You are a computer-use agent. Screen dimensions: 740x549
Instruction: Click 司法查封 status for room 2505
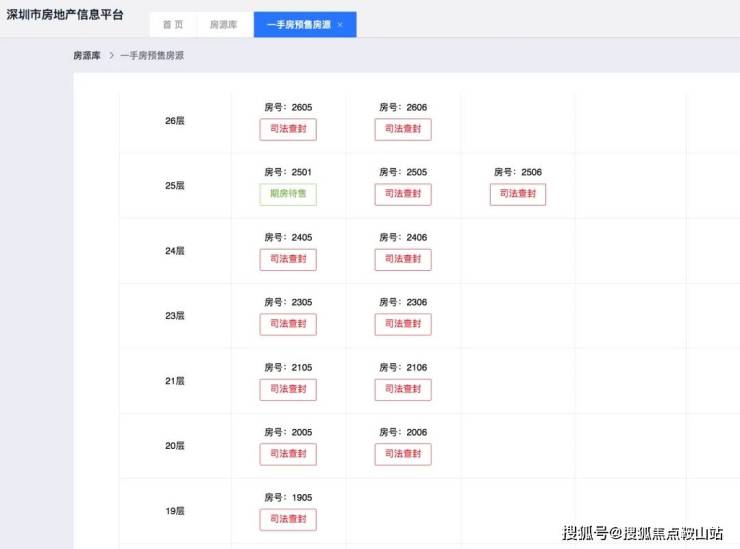click(x=403, y=194)
